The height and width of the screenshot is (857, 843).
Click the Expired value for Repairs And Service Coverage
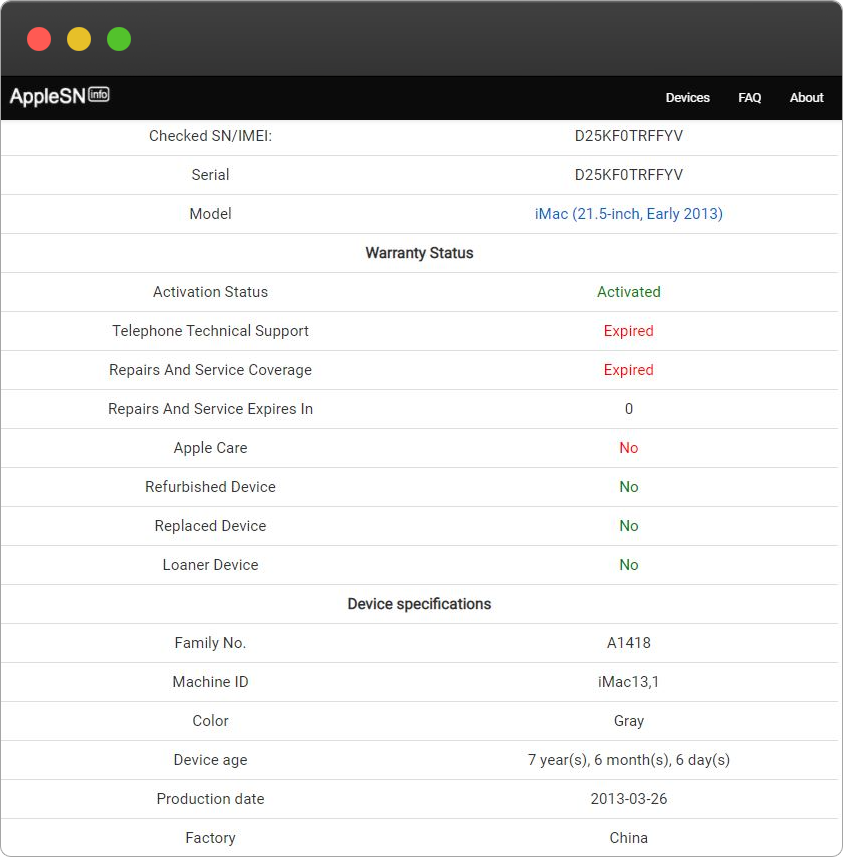point(628,370)
